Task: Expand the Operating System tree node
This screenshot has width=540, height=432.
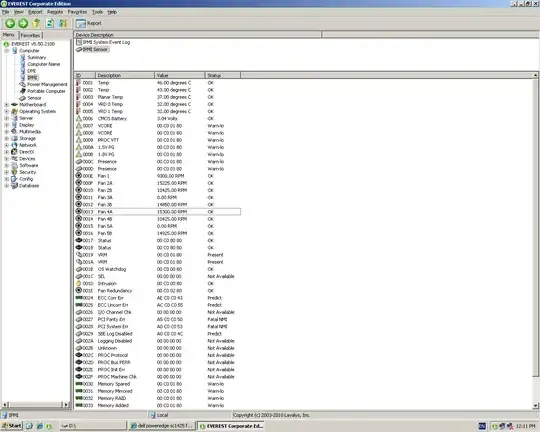Action: (x=7, y=111)
